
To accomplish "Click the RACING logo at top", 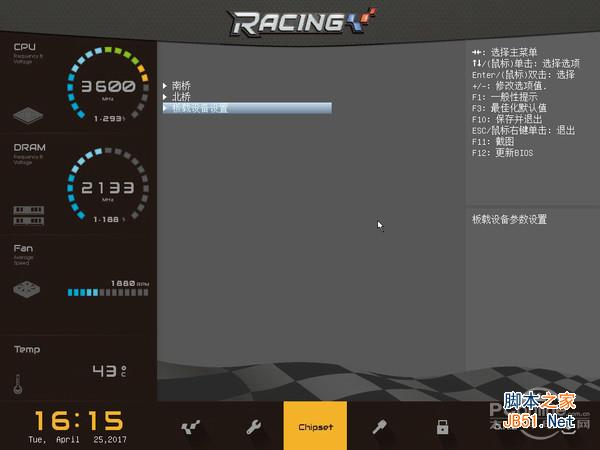I will coord(302,22).
